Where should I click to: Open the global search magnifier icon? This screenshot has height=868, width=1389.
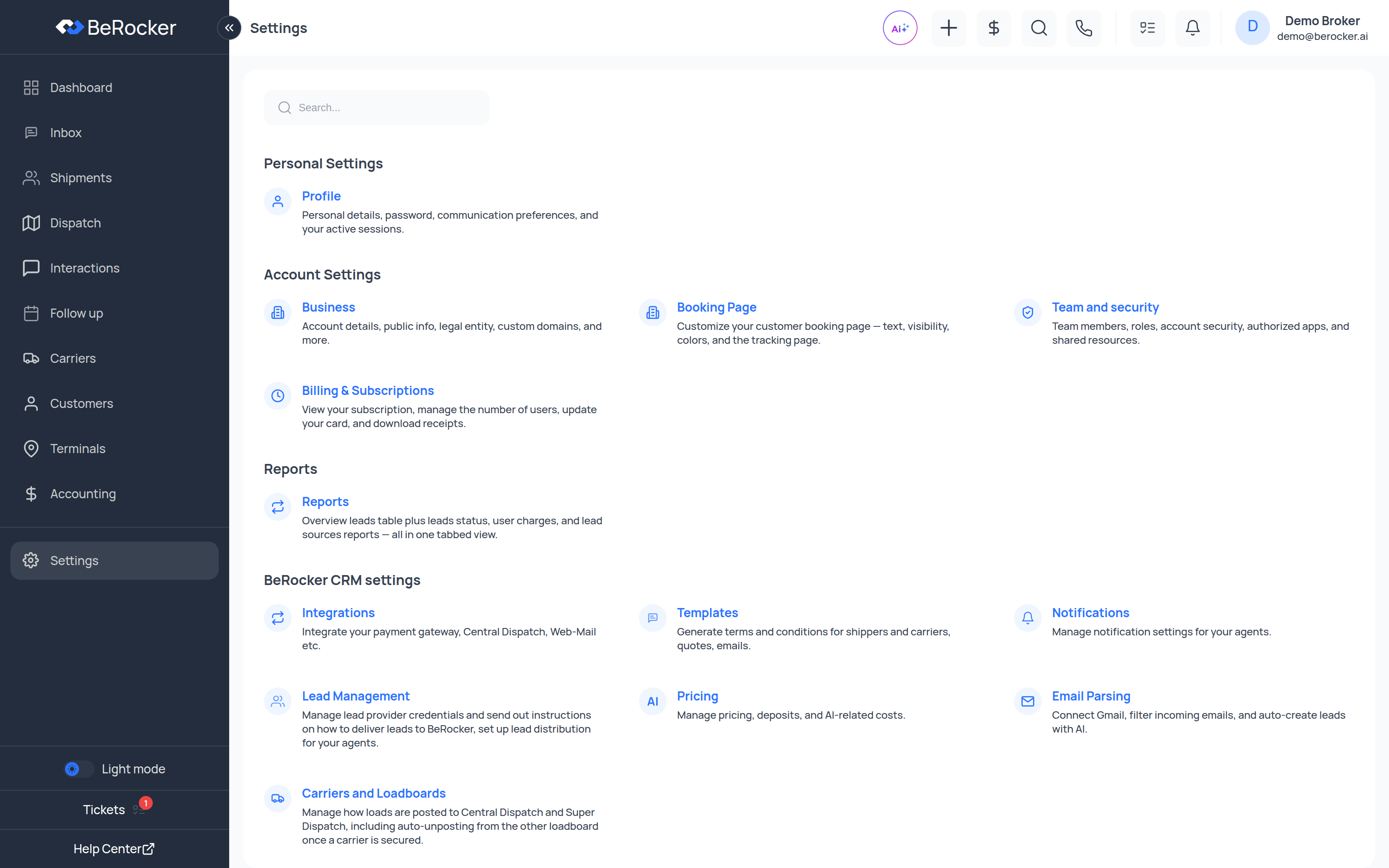1039,27
